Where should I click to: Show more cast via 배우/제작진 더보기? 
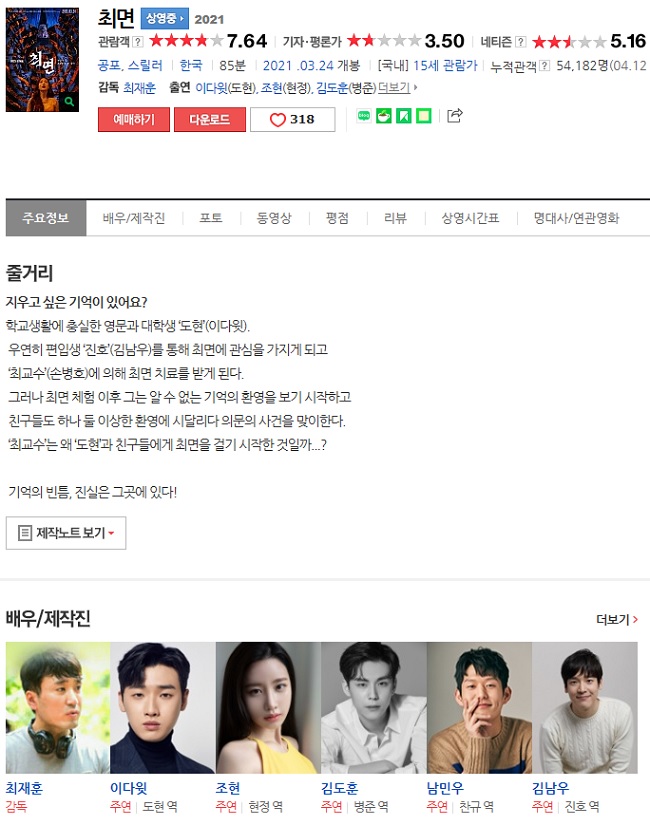(x=617, y=620)
